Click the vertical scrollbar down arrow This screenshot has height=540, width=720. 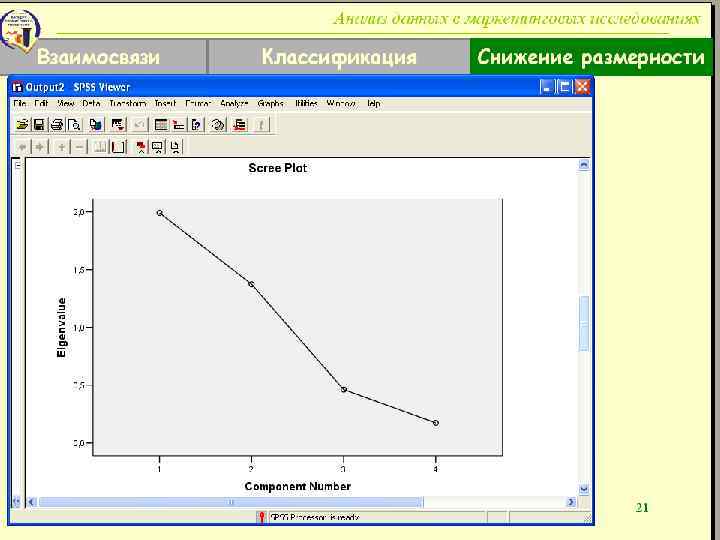pos(584,489)
